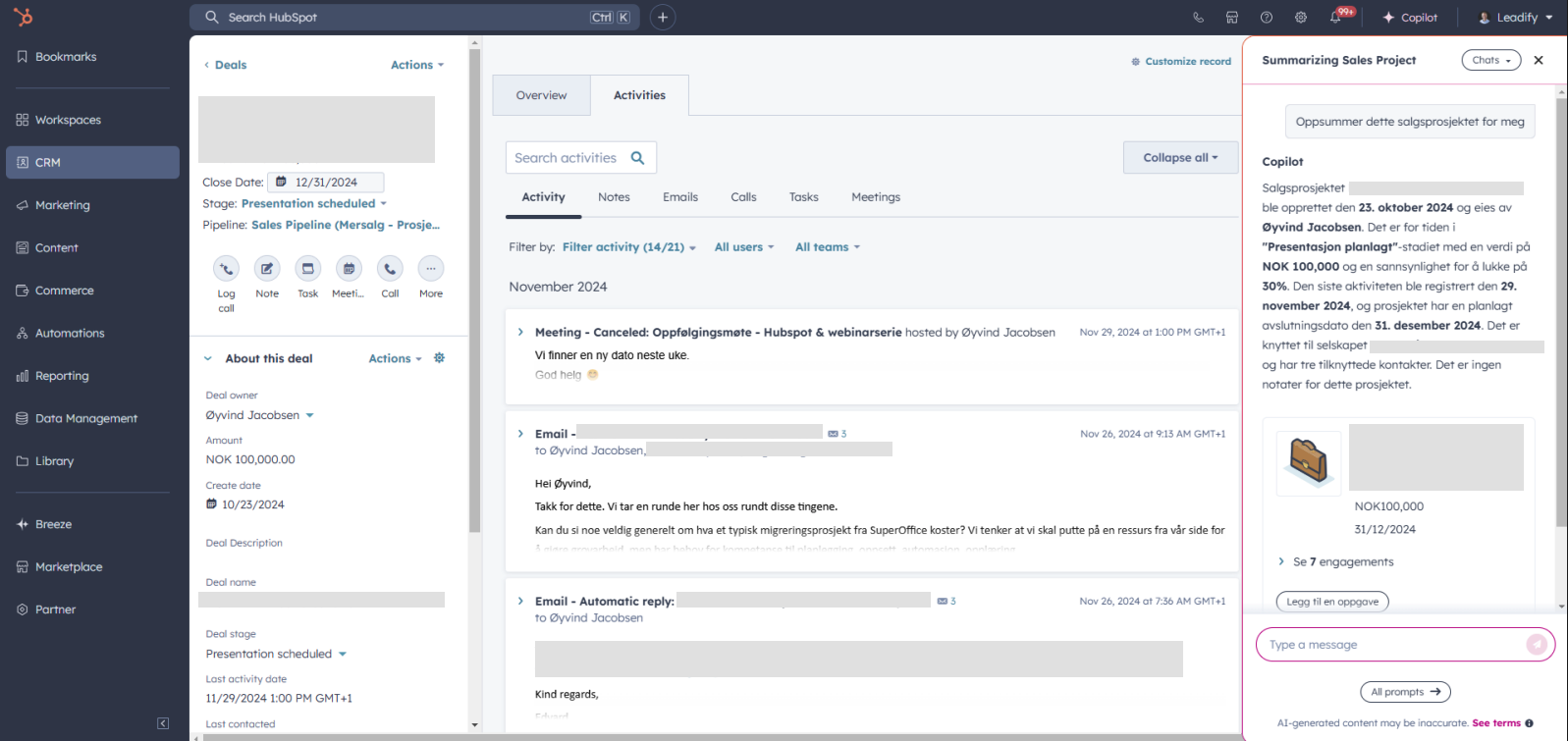Screen dimensions: 1568x741
Task: Open Actions dropdown in About this deal
Action: pyautogui.click(x=395, y=359)
